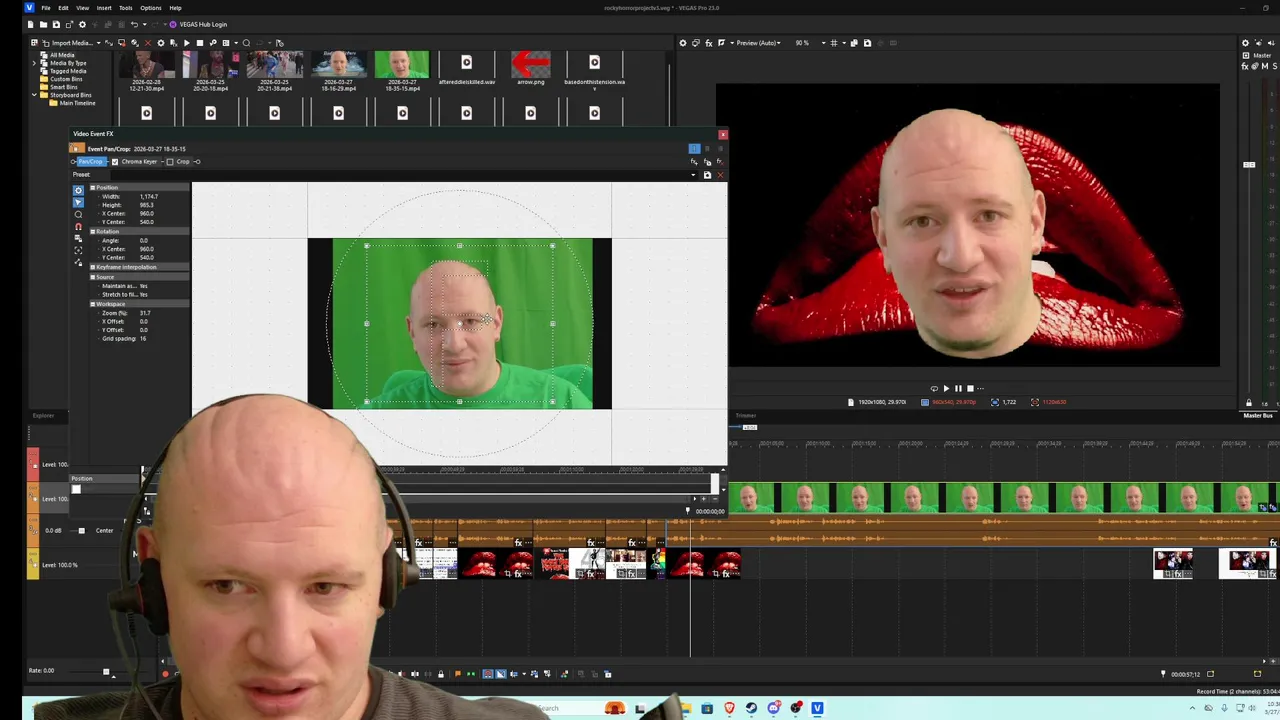Collapse the Workspace property group

pos(93,304)
